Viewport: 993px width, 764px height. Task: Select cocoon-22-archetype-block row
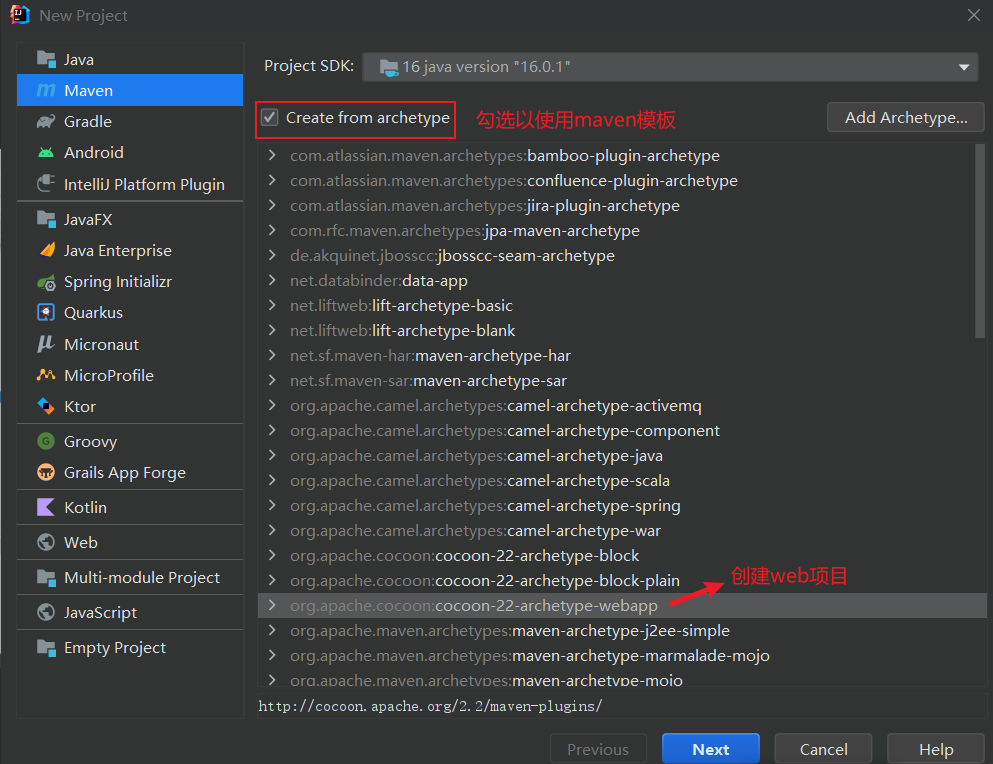(622, 556)
